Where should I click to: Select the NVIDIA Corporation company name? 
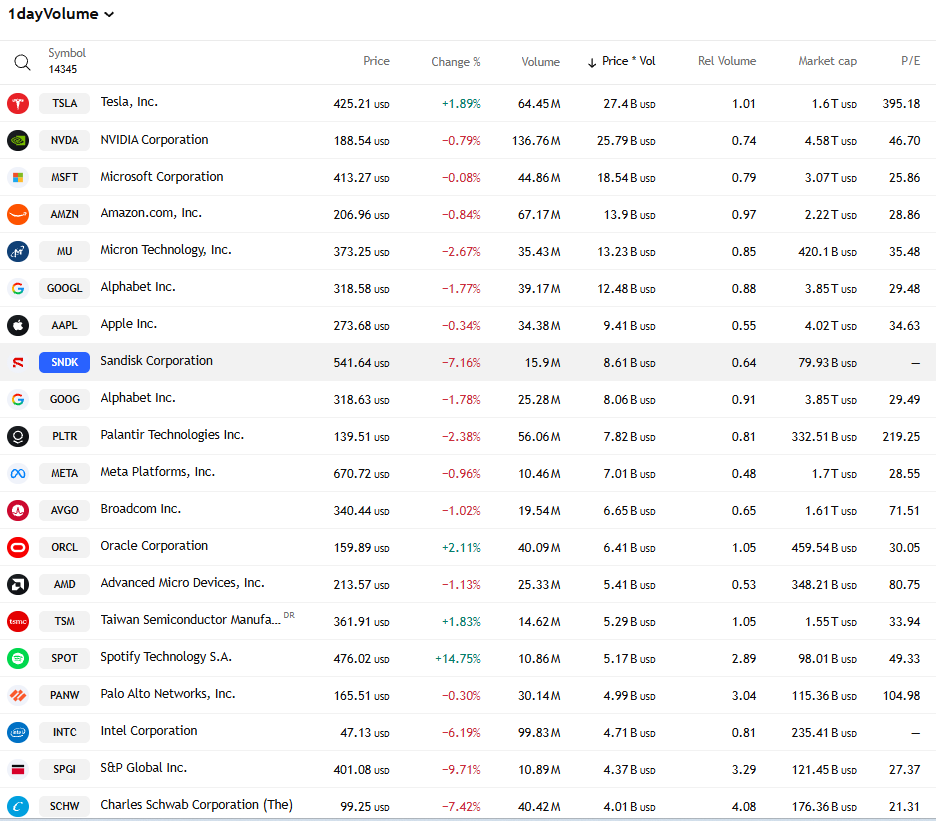pos(154,140)
